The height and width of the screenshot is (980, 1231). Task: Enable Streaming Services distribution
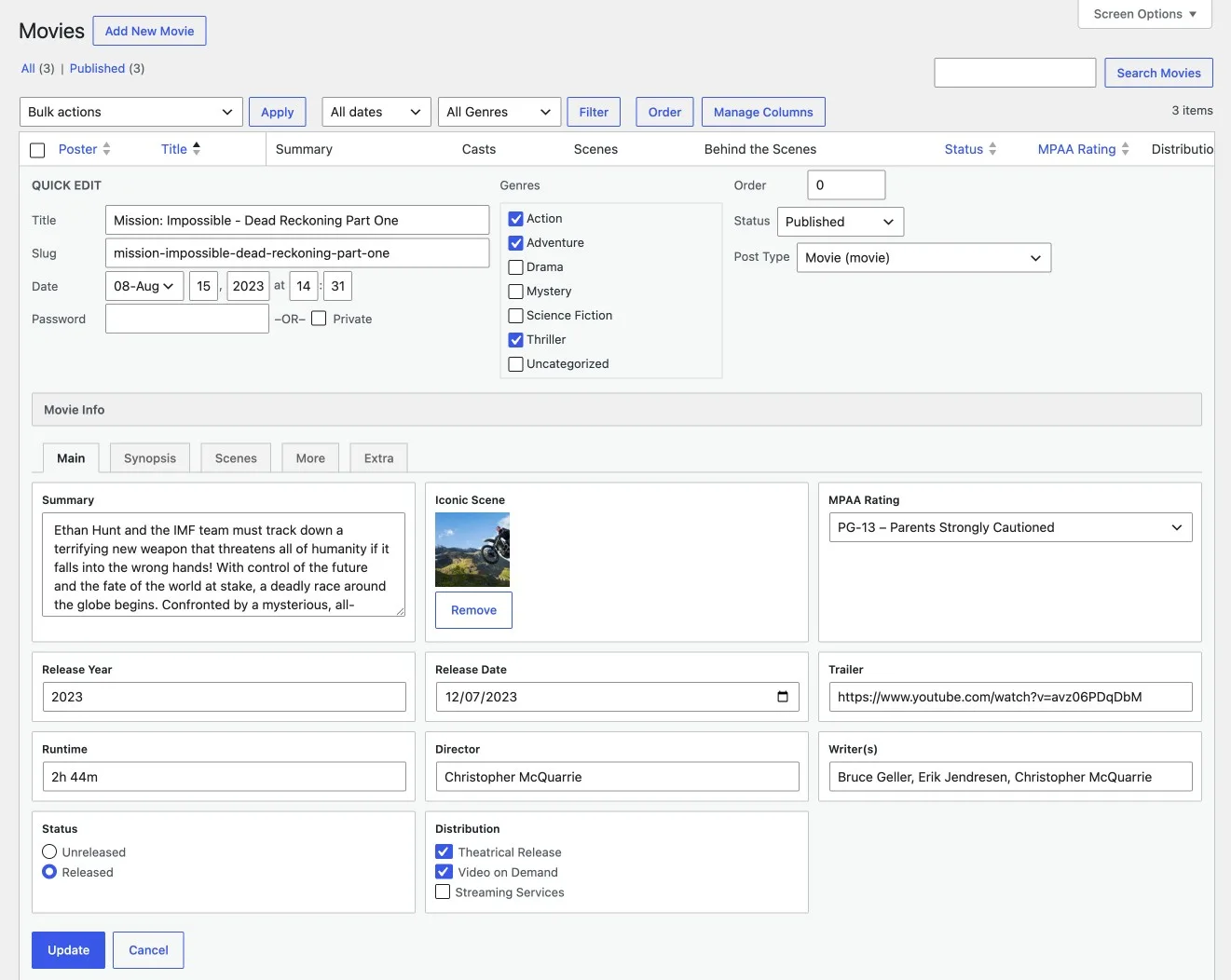click(443, 892)
